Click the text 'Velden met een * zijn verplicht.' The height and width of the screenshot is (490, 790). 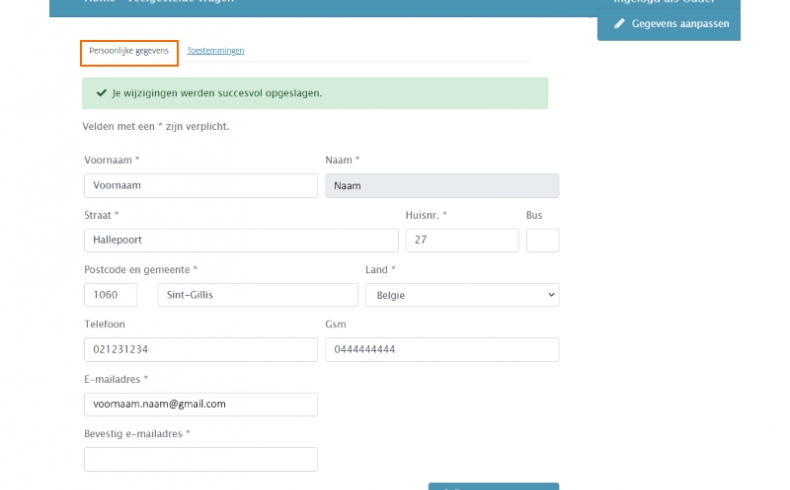[156, 126]
